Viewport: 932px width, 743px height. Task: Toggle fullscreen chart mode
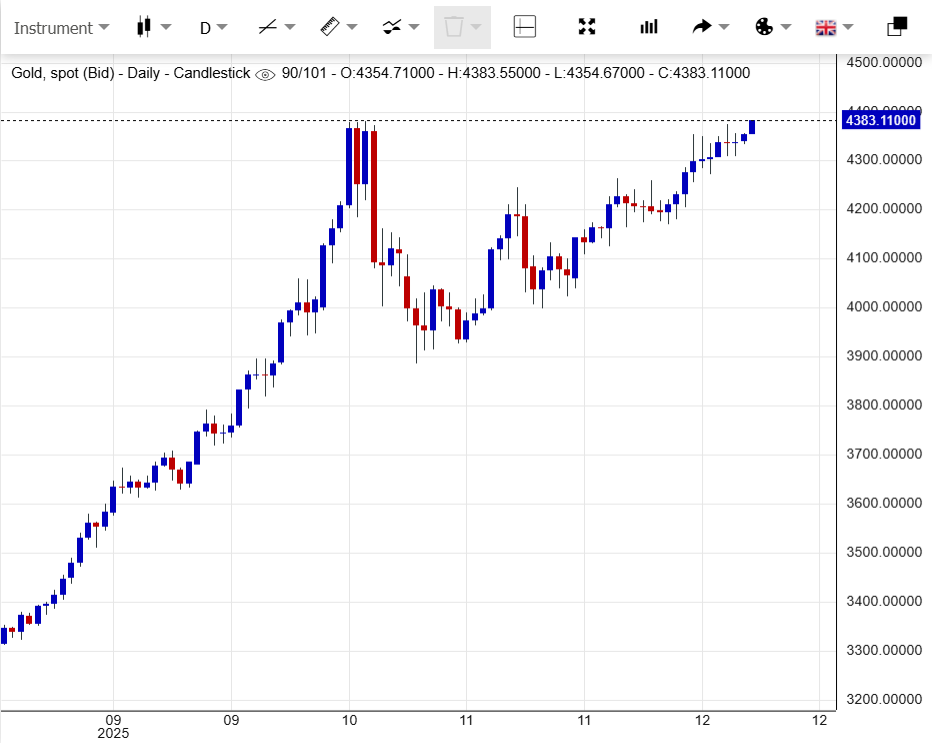click(587, 27)
